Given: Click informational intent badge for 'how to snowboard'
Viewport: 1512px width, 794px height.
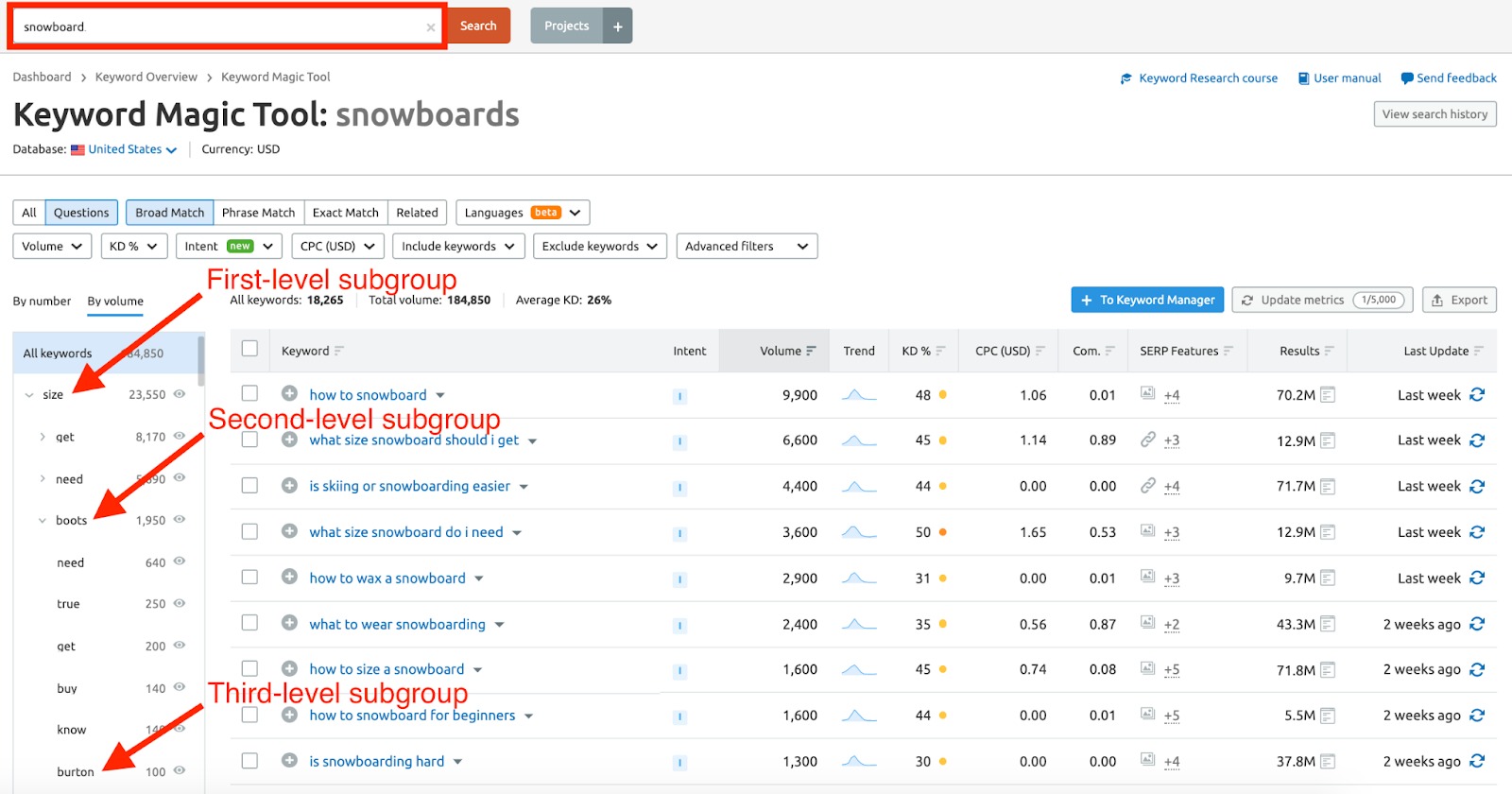Looking at the screenshot, I should (x=679, y=396).
